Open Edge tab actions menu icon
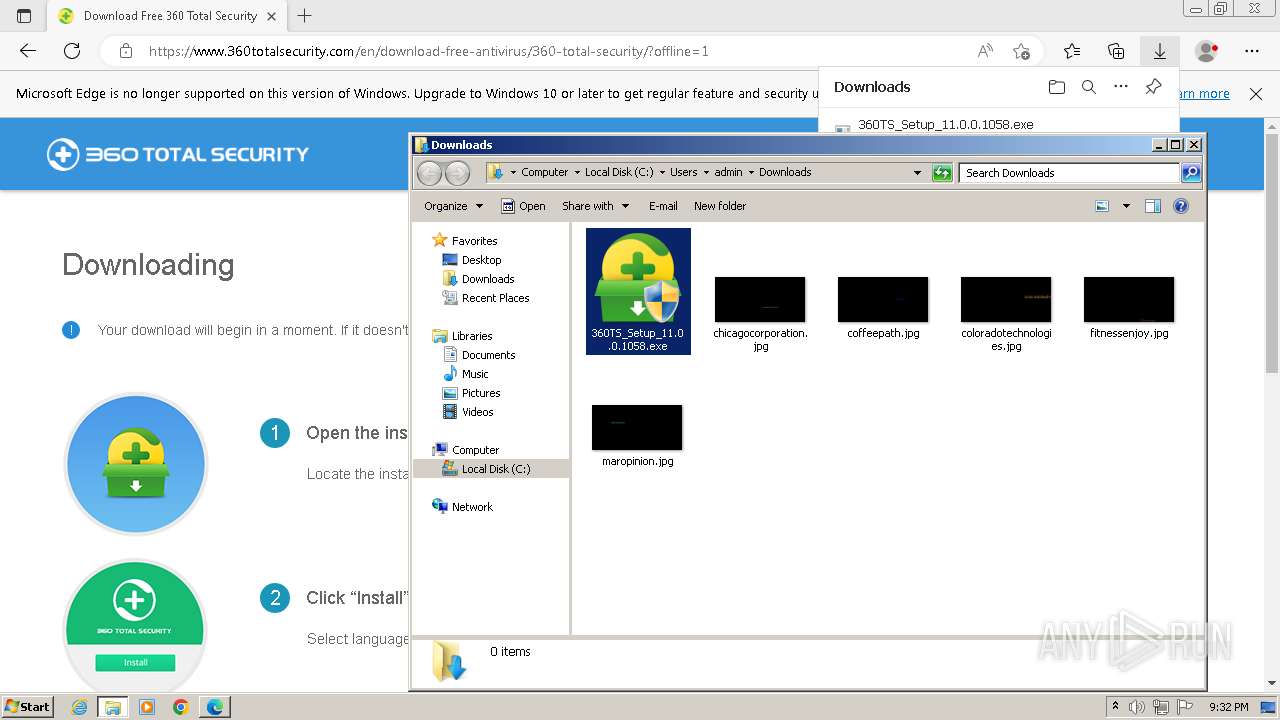1280x720 pixels. click(x=24, y=16)
